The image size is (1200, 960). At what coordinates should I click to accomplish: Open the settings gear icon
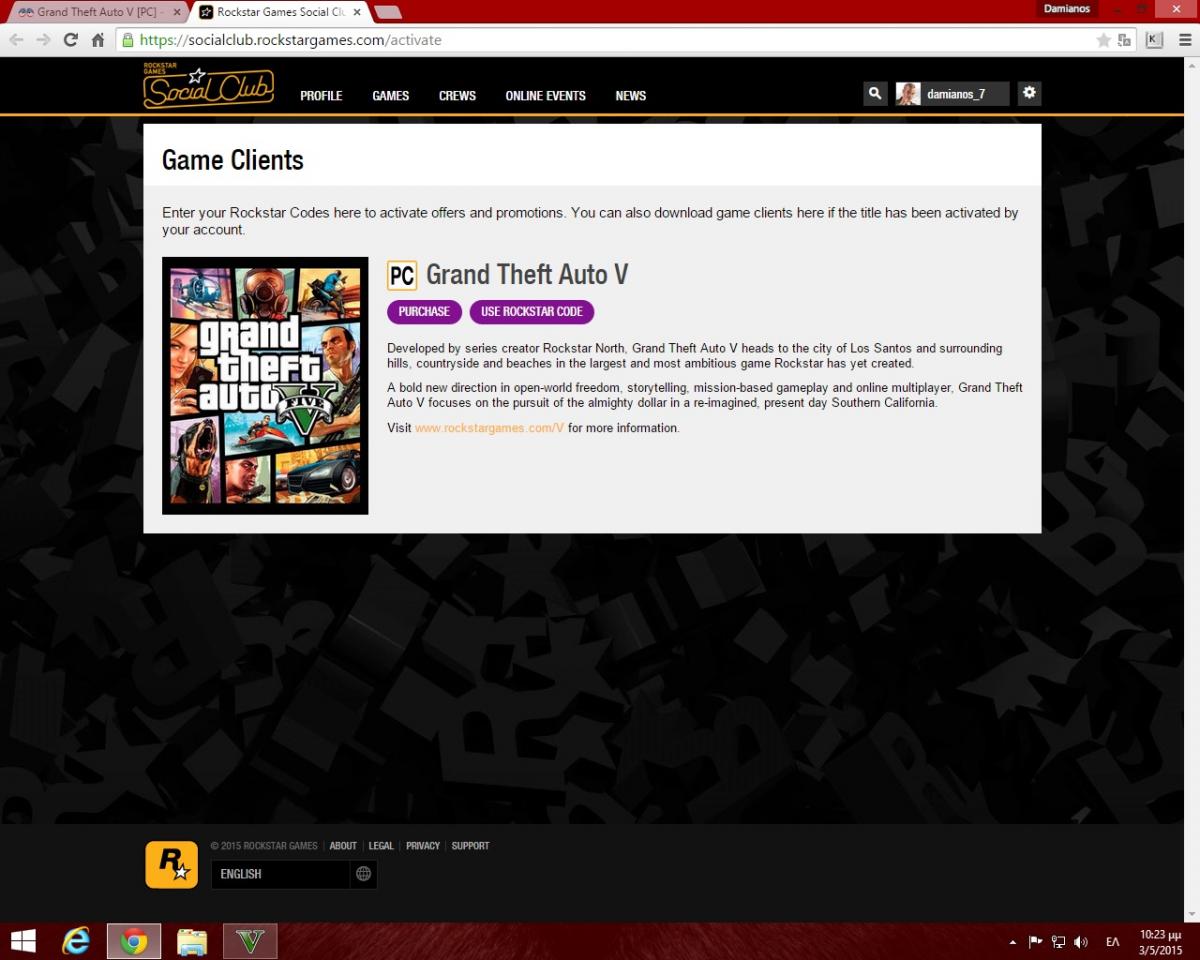[1029, 93]
